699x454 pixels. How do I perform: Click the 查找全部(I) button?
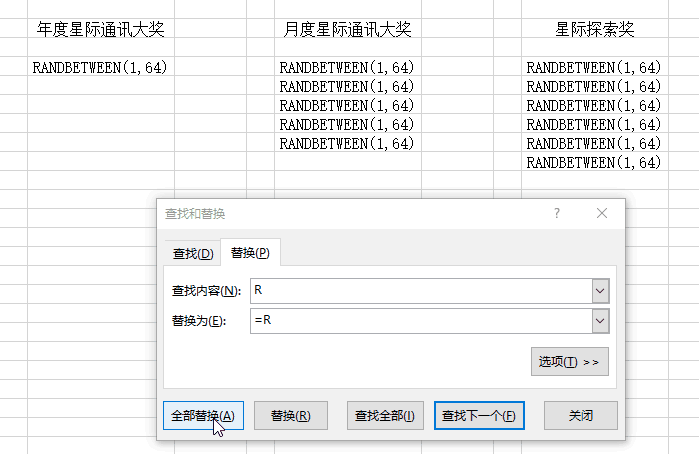pos(385,416)
